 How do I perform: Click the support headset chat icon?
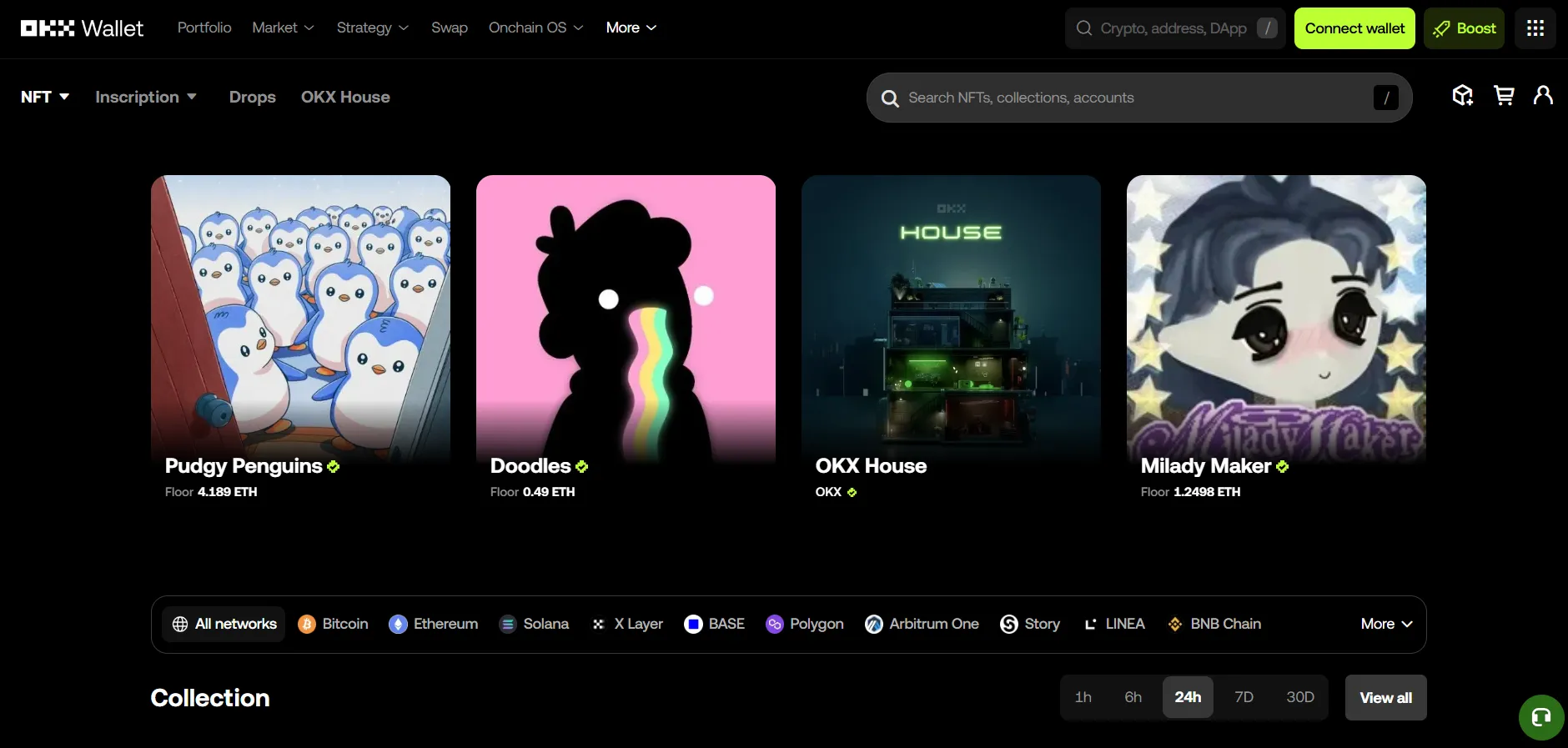coord(1540,717)
